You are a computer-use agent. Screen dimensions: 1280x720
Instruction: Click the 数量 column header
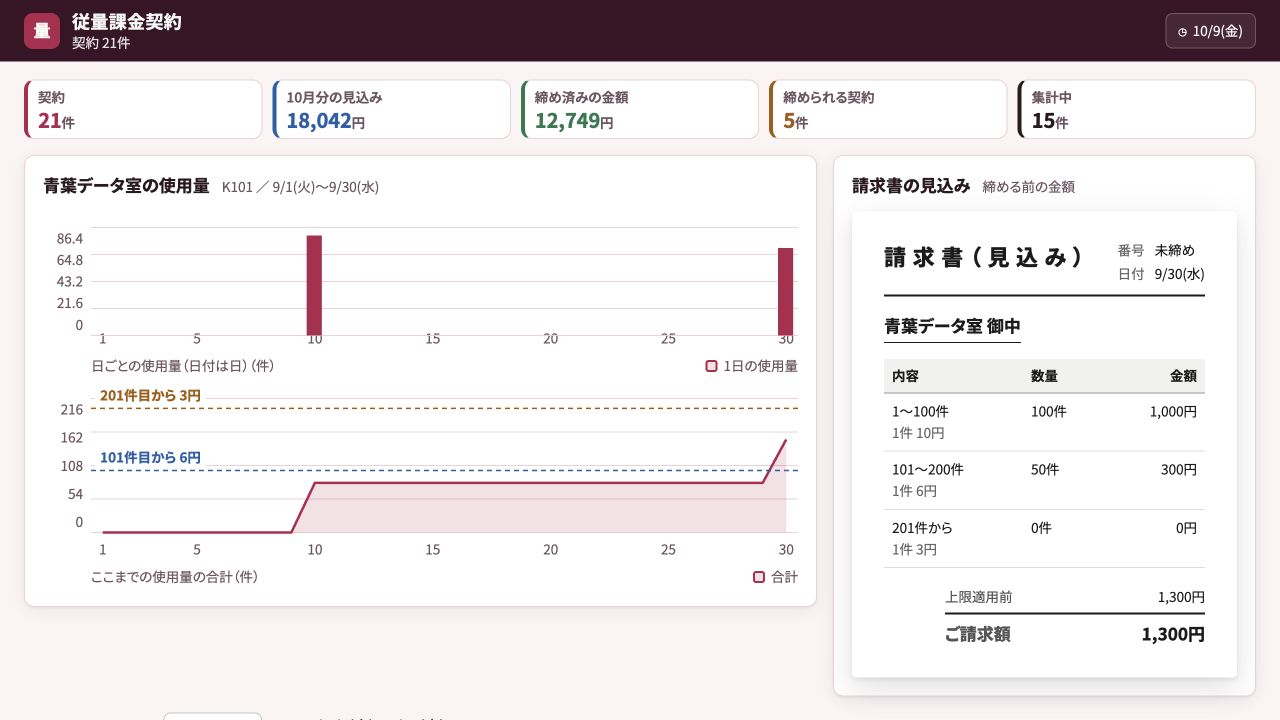point(1044,376)
